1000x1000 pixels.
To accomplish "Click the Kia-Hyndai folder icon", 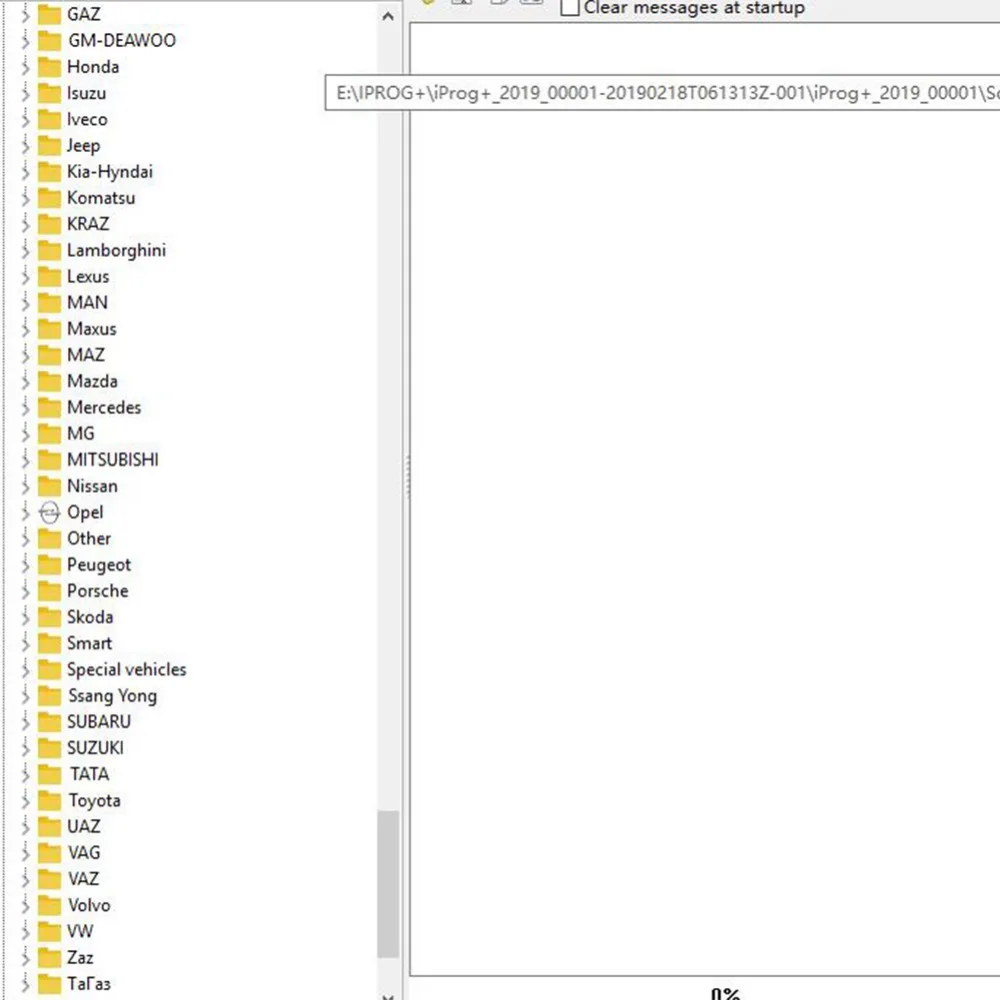I will coord(49,171).
